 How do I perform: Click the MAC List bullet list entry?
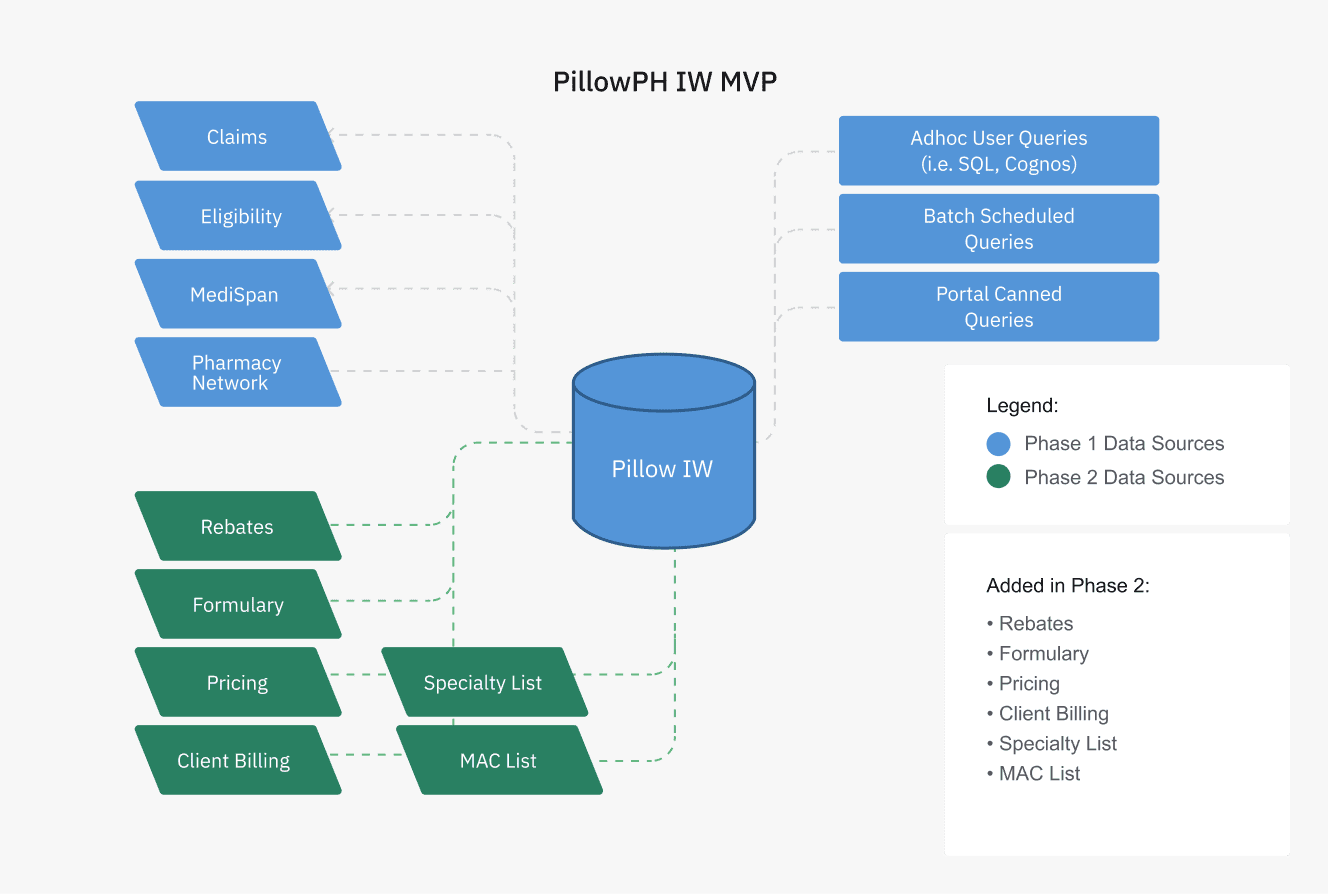(x=1034, y=774)
